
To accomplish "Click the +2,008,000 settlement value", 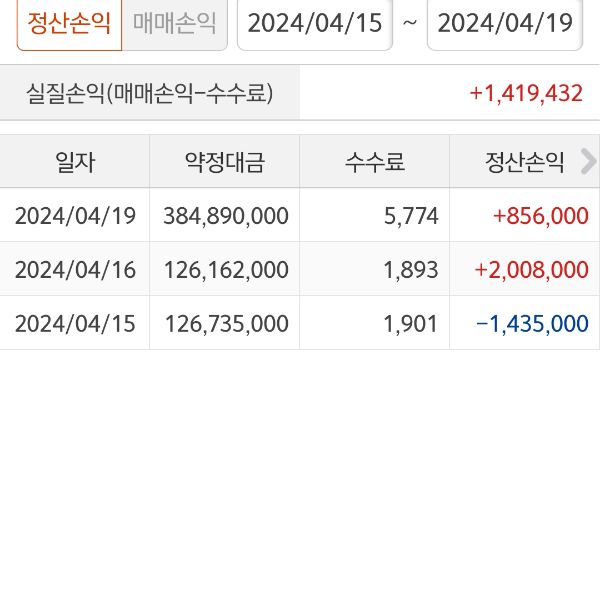I will pos(531,269).
